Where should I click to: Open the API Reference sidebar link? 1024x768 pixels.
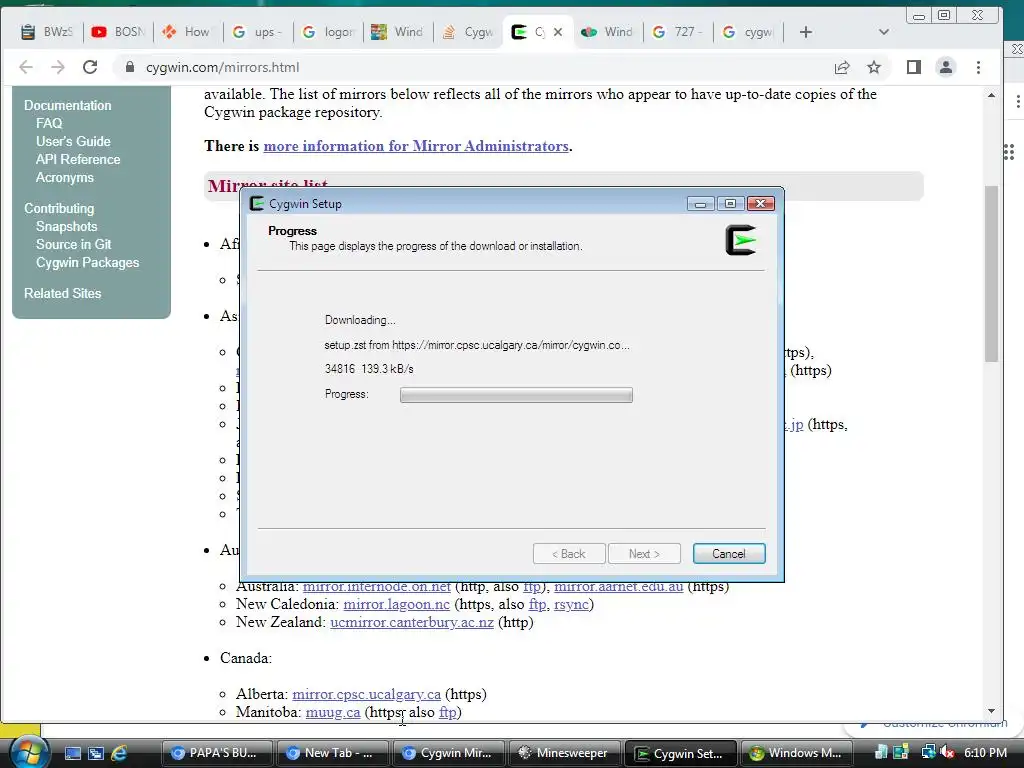click(x=78, y=159)
